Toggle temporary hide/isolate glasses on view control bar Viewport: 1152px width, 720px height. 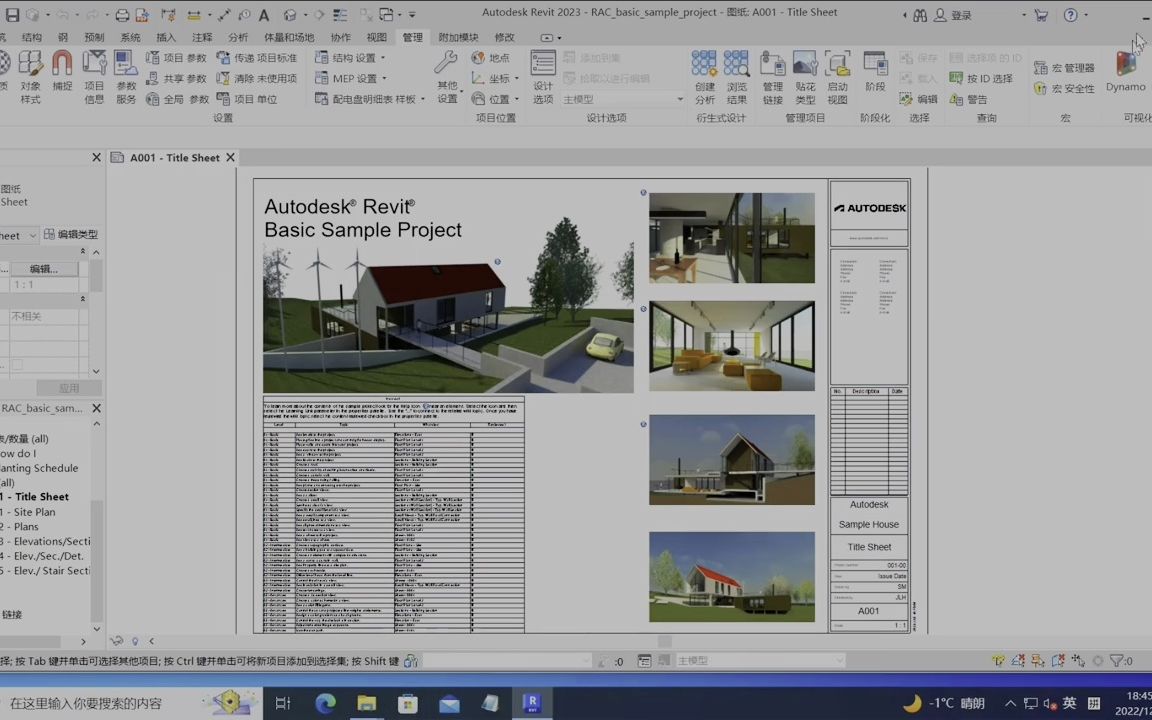[116, 640]
